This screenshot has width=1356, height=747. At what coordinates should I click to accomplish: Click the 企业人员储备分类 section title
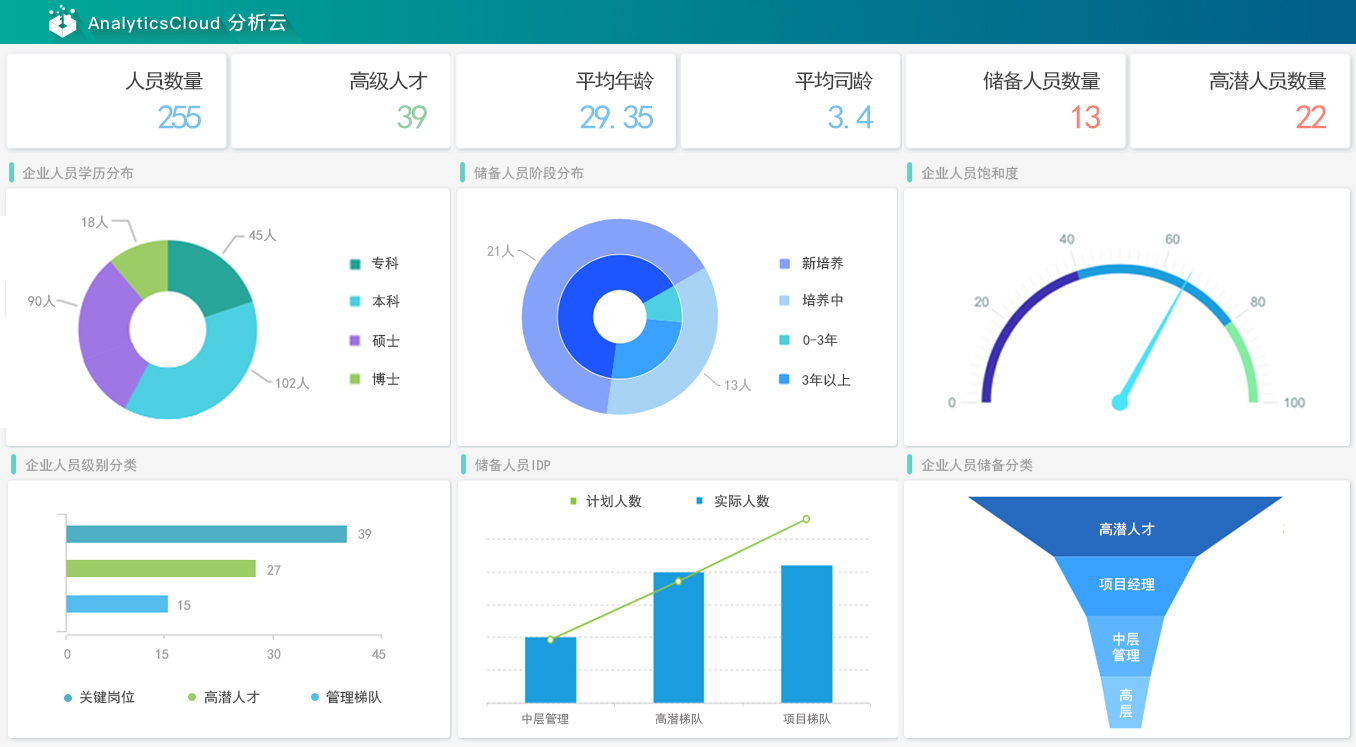(976, 465)
